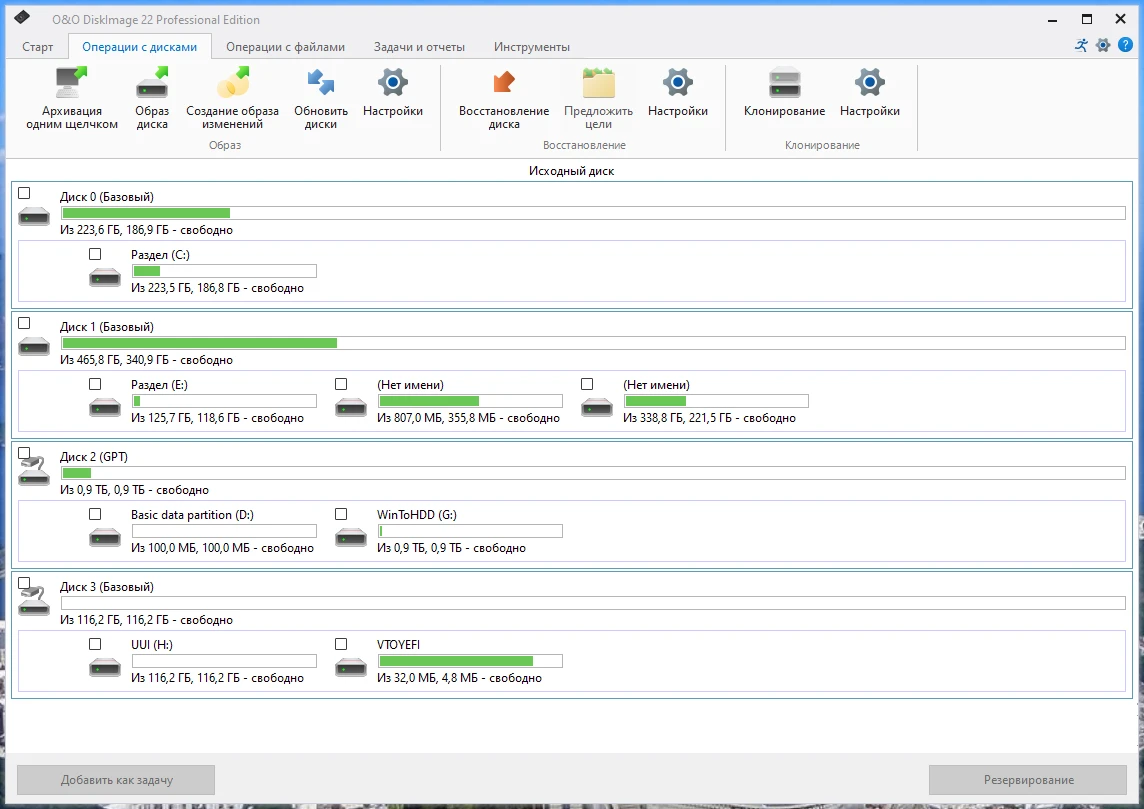Click the one-click archiving icon
Screen dimensions: 1144x809
click(x=72, y=84)
